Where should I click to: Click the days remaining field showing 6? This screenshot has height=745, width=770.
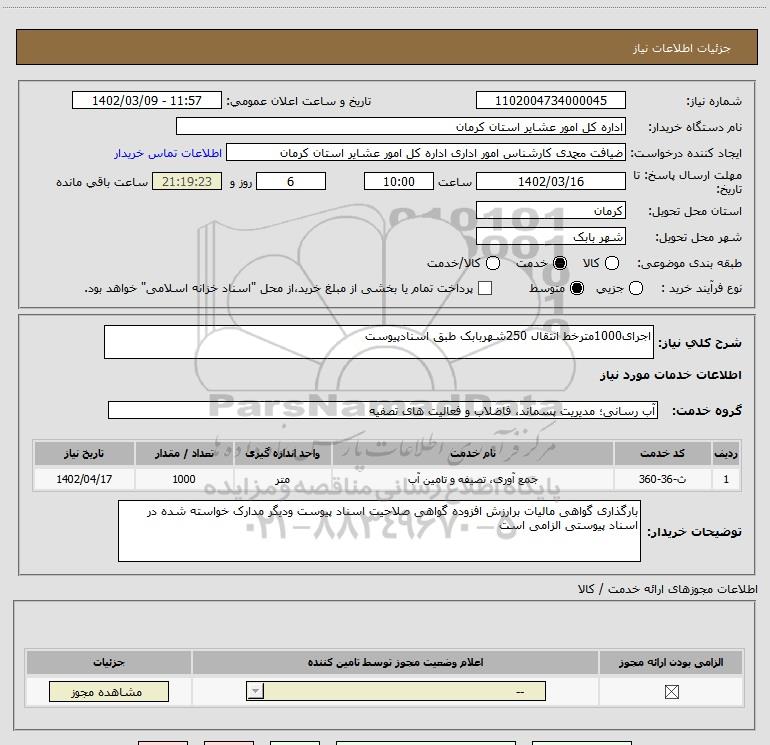291,181
